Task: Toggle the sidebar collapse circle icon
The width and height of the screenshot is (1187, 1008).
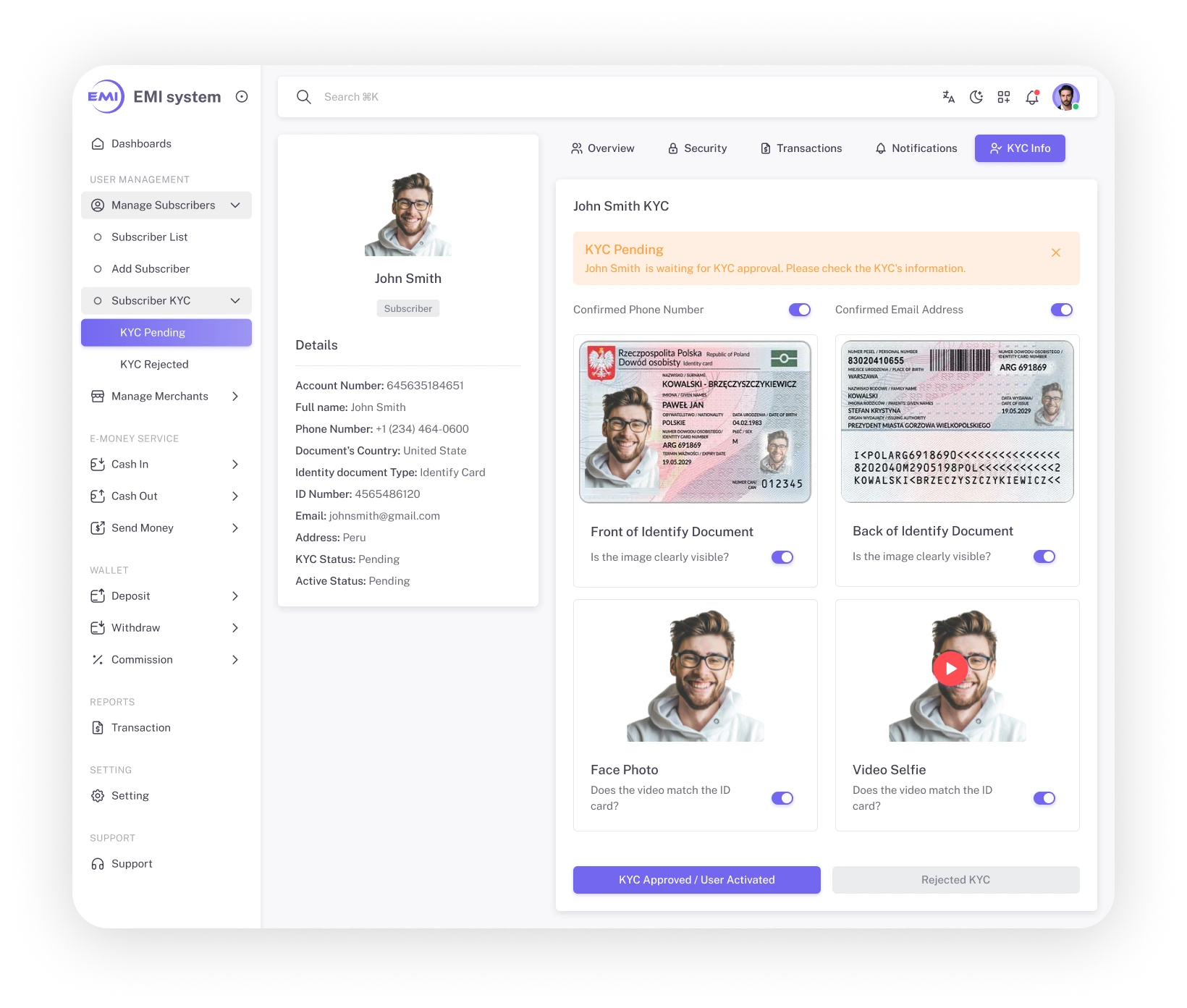Action: point(242,96)
